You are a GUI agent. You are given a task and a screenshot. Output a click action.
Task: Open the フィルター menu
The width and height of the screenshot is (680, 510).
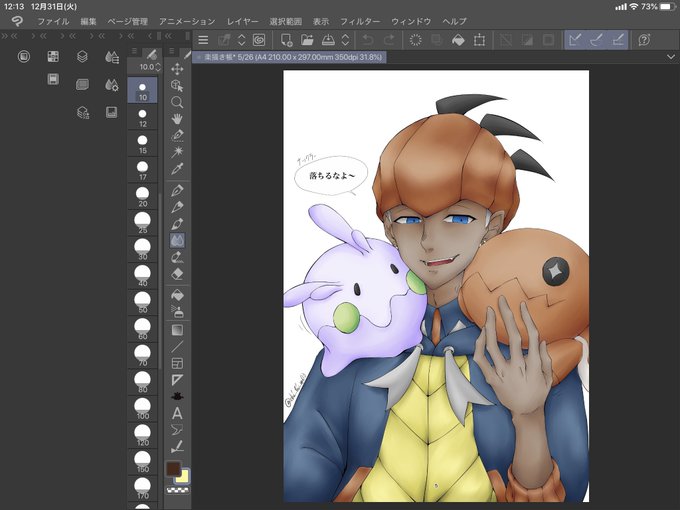pyautogui.click(x=360, y=21)
